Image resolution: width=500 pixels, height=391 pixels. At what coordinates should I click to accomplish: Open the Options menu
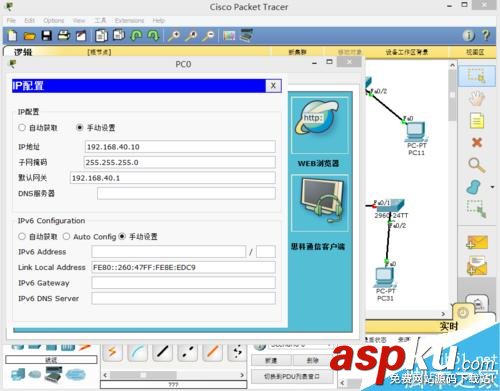coord(53,20)
